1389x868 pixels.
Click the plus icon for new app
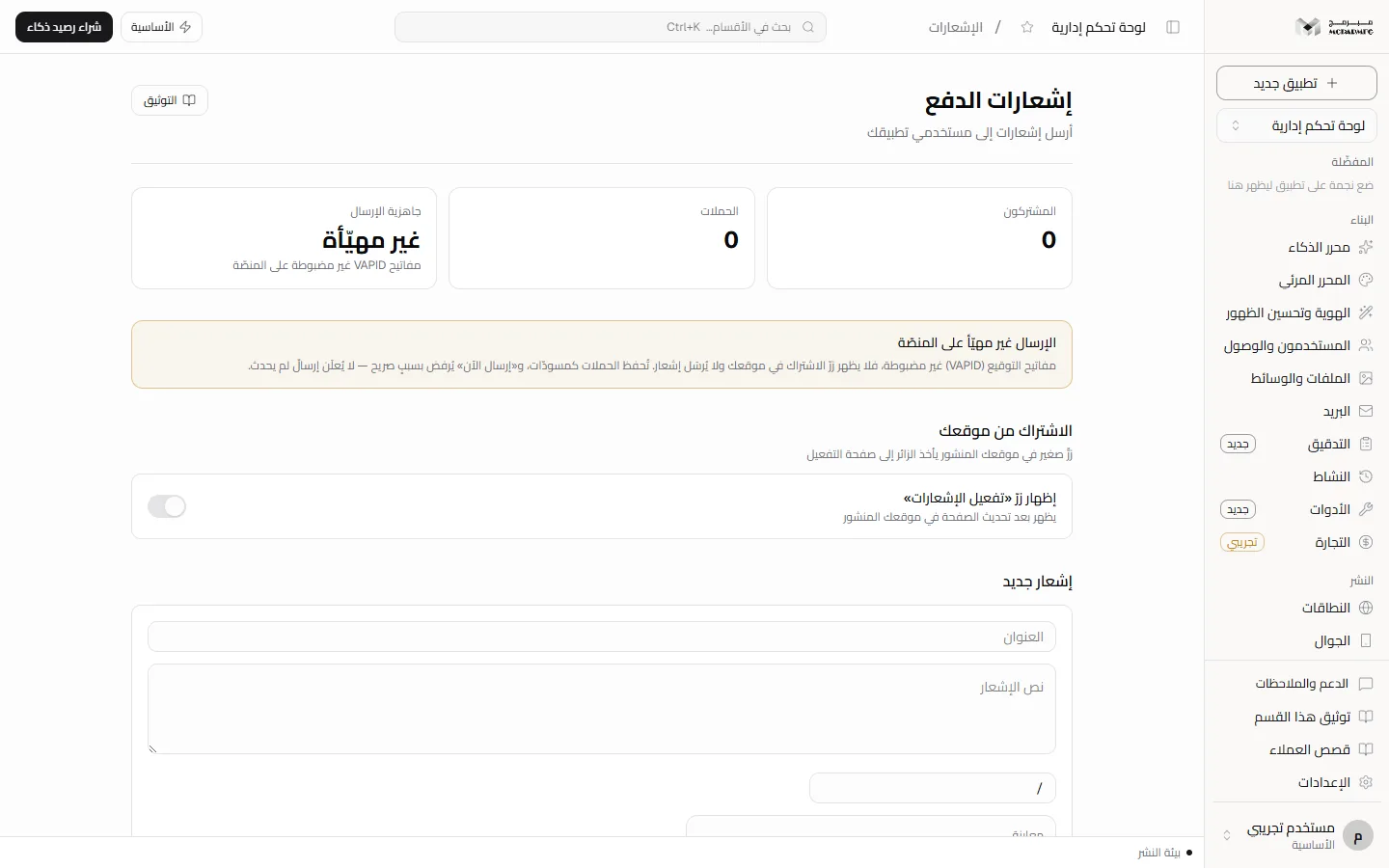[1332, 83]
